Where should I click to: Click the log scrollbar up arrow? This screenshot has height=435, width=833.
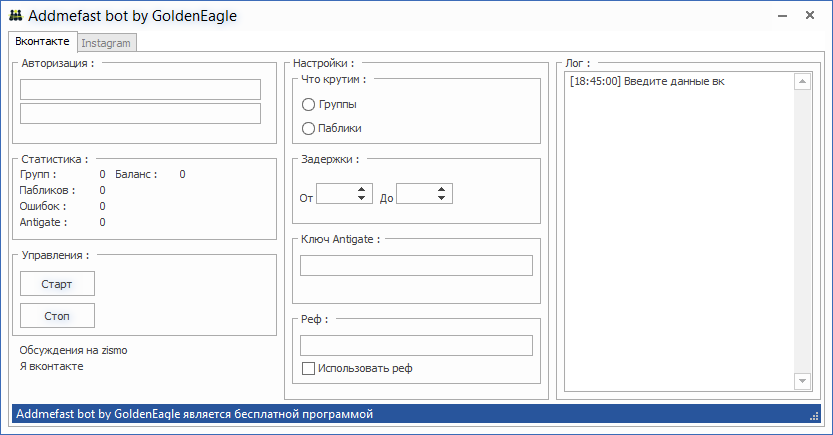(802, 81)
